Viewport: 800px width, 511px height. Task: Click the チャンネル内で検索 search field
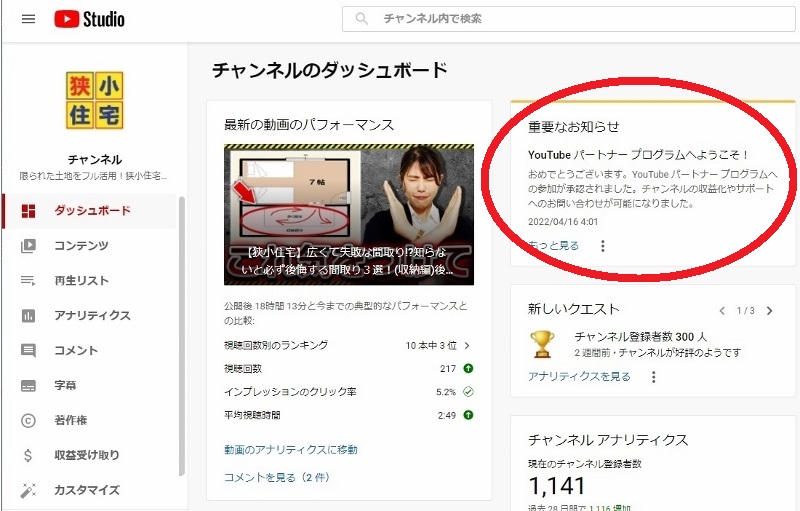568,19
